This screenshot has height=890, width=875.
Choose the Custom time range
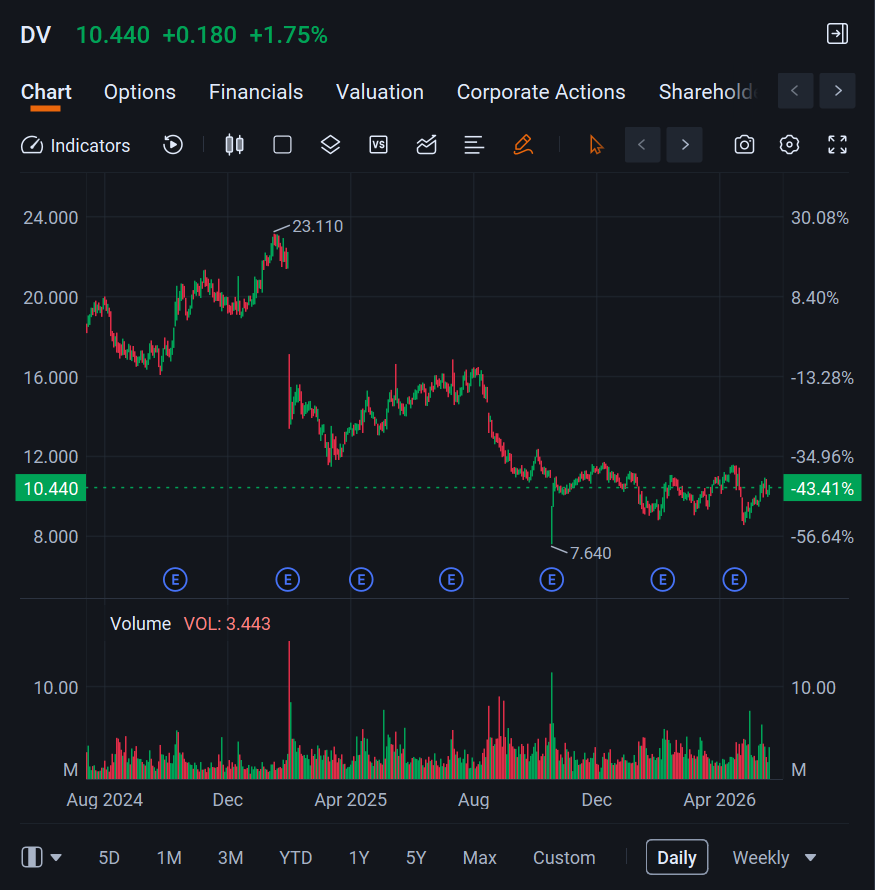pos(564,857)
